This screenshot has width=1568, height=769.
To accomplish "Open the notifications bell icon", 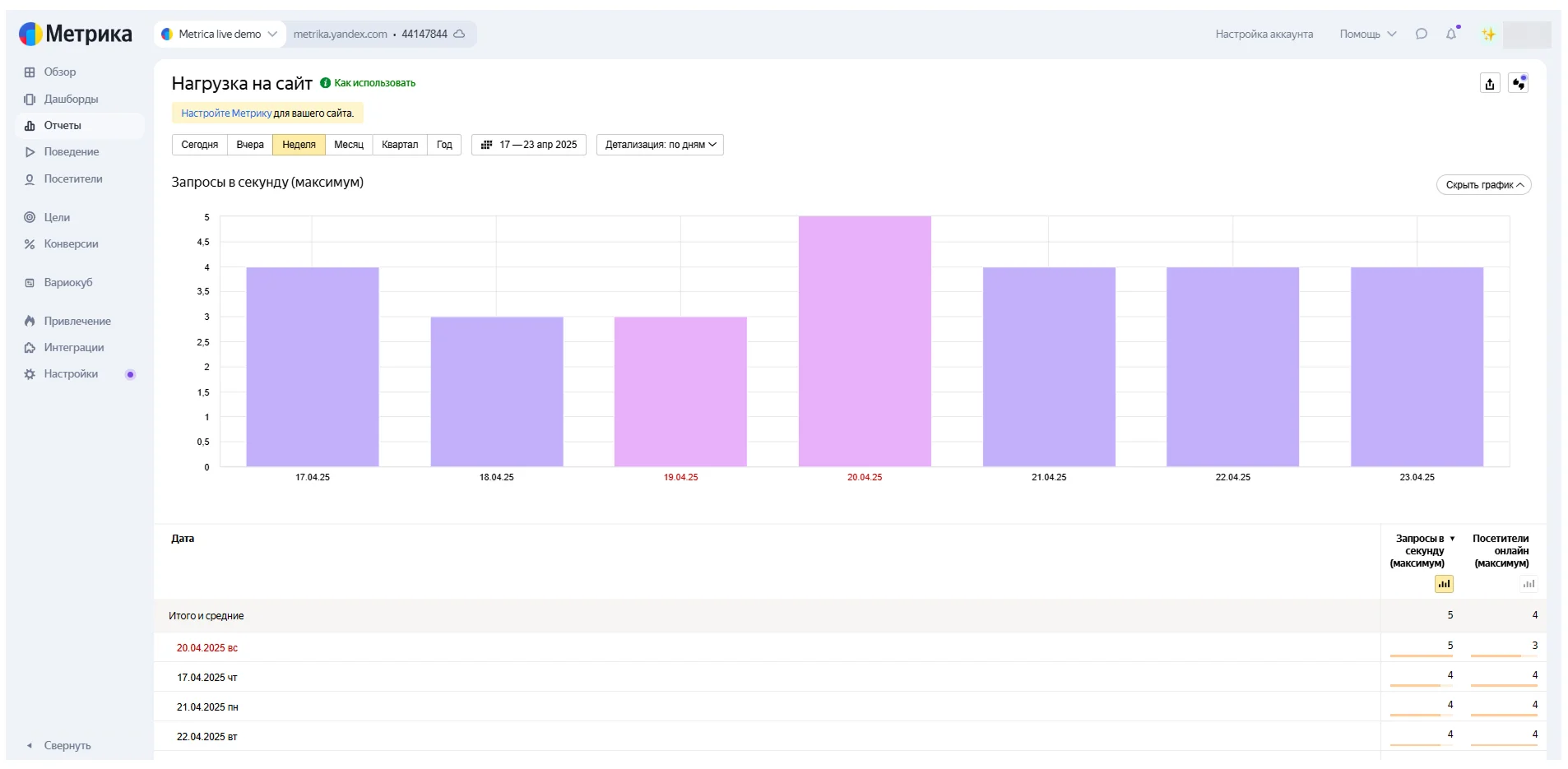I will (x=1451, y=34).
